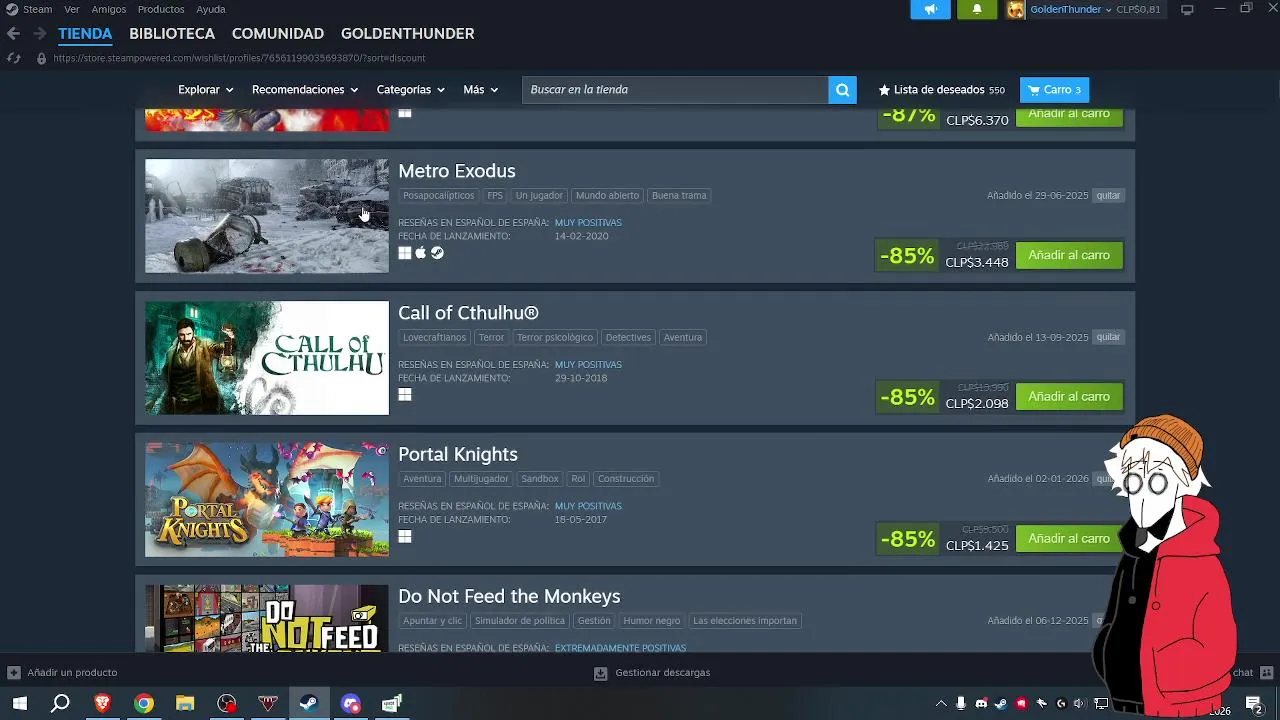Expand the Explorar dropdown
Viewport: 1280px width, 720px height.
(205, 90)
